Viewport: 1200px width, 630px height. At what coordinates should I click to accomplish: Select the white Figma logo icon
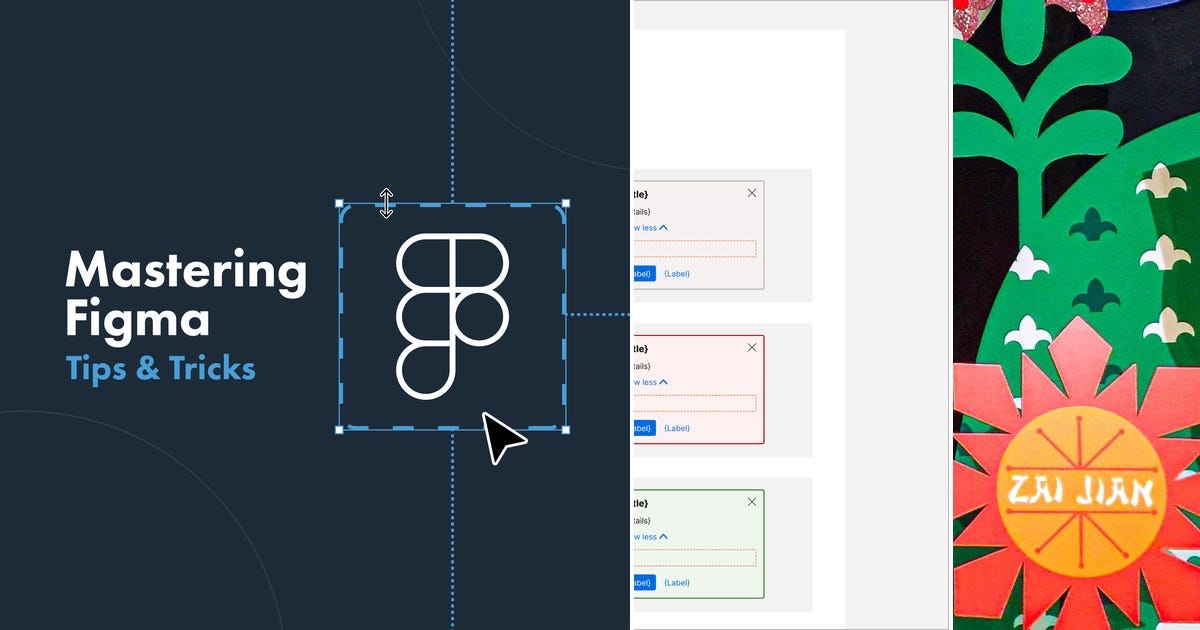453,315
